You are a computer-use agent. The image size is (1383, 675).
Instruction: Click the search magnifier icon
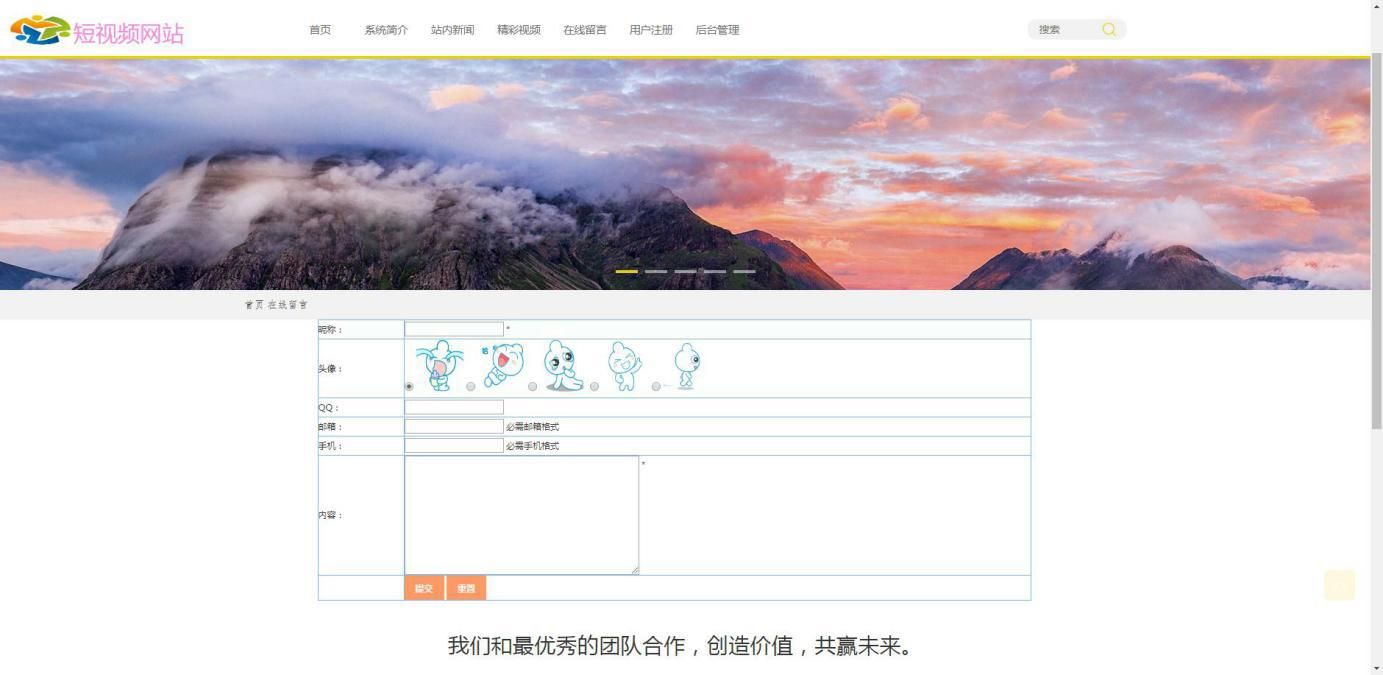pyautogui.click(x=1109, y=30)
